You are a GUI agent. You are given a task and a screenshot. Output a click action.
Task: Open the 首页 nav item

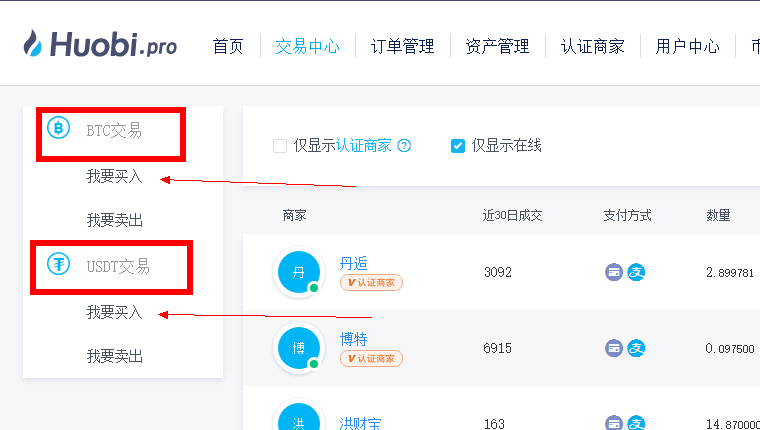click(228, 47)
